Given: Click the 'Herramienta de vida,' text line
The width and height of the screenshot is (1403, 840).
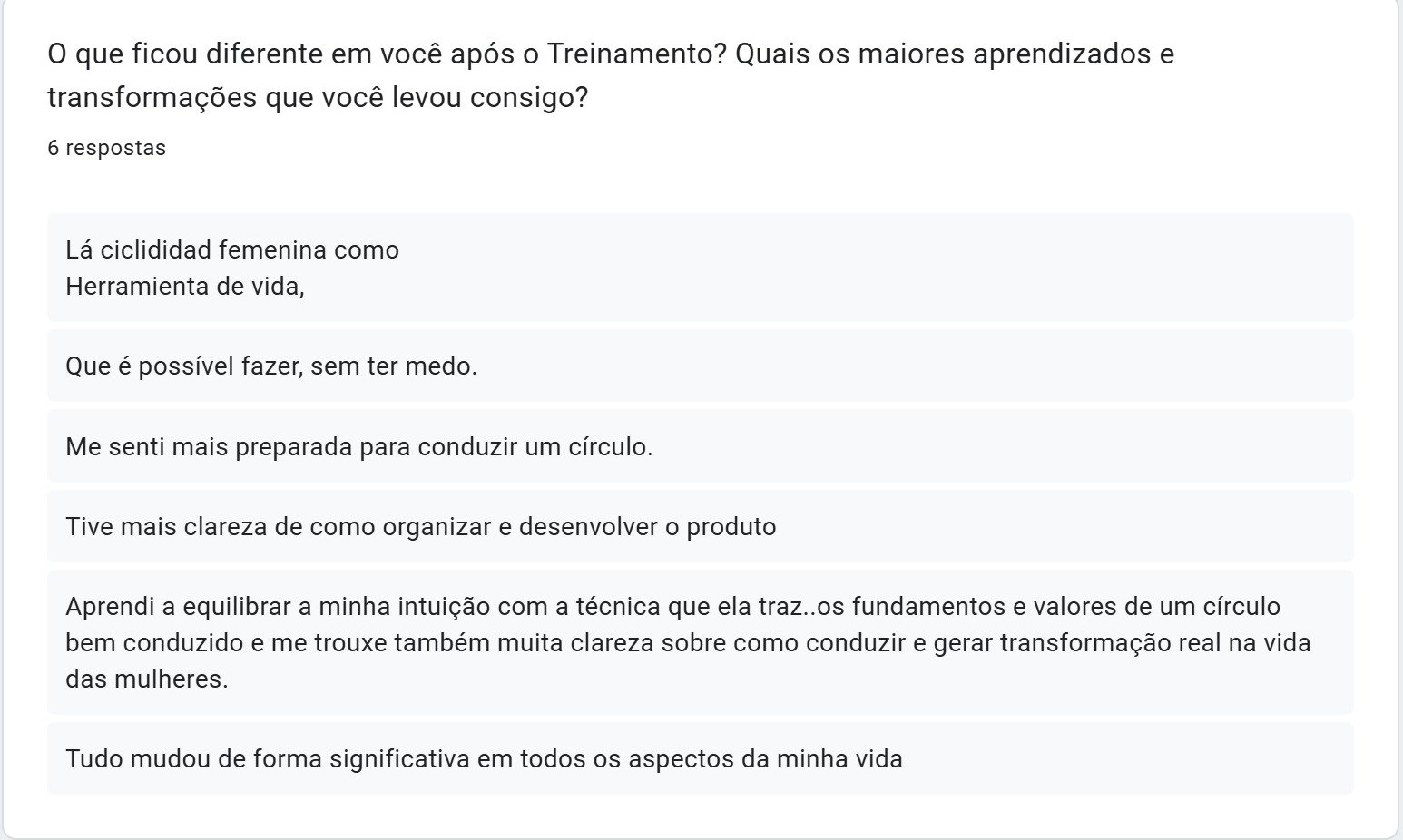Looking at the screenshot, I should coord(184,287).
